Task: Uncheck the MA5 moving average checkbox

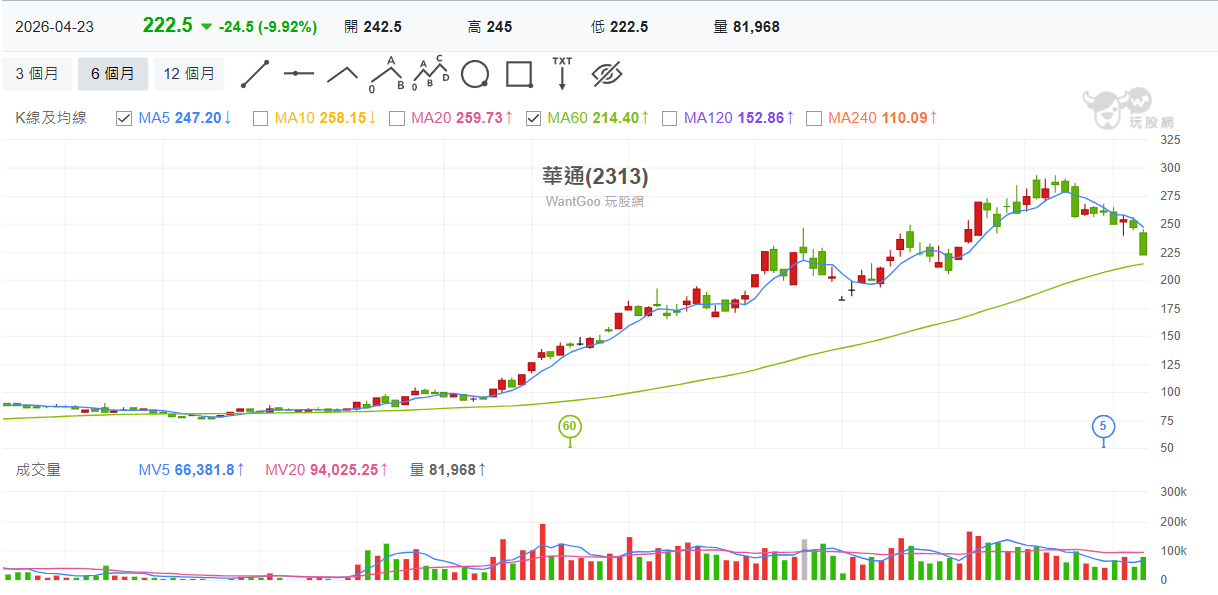Action: pyautogui.click(x=124, y=118)
